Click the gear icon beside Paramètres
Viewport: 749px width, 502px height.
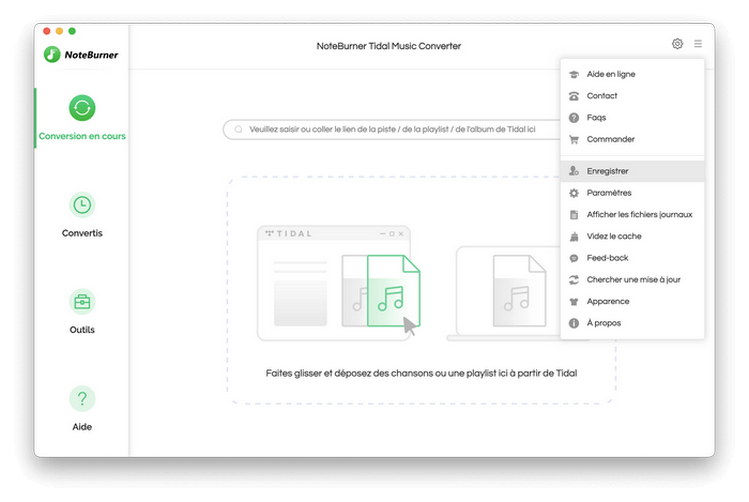574,193
